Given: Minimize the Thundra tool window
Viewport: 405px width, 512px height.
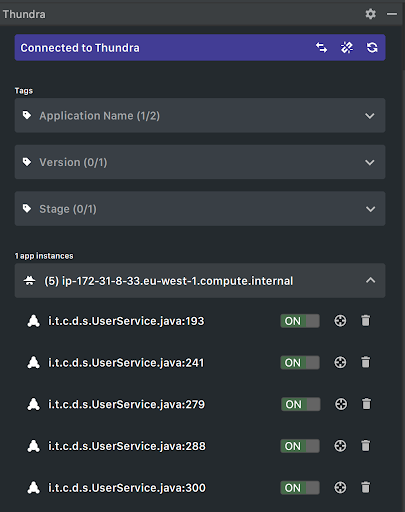Looking at the screenshot, I should coord(392,14).
